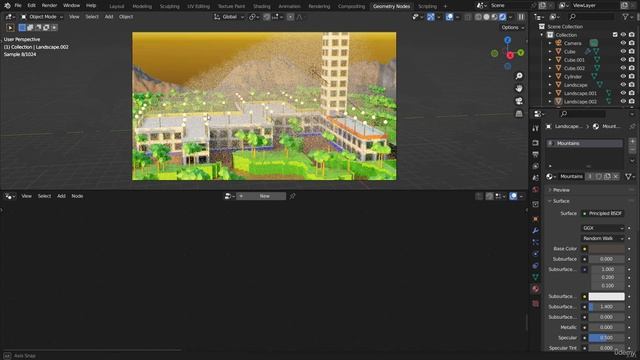Screen dimensions: 640x360
Task: Toggle the Collection exclude checkbox
Action: (615, 35)
